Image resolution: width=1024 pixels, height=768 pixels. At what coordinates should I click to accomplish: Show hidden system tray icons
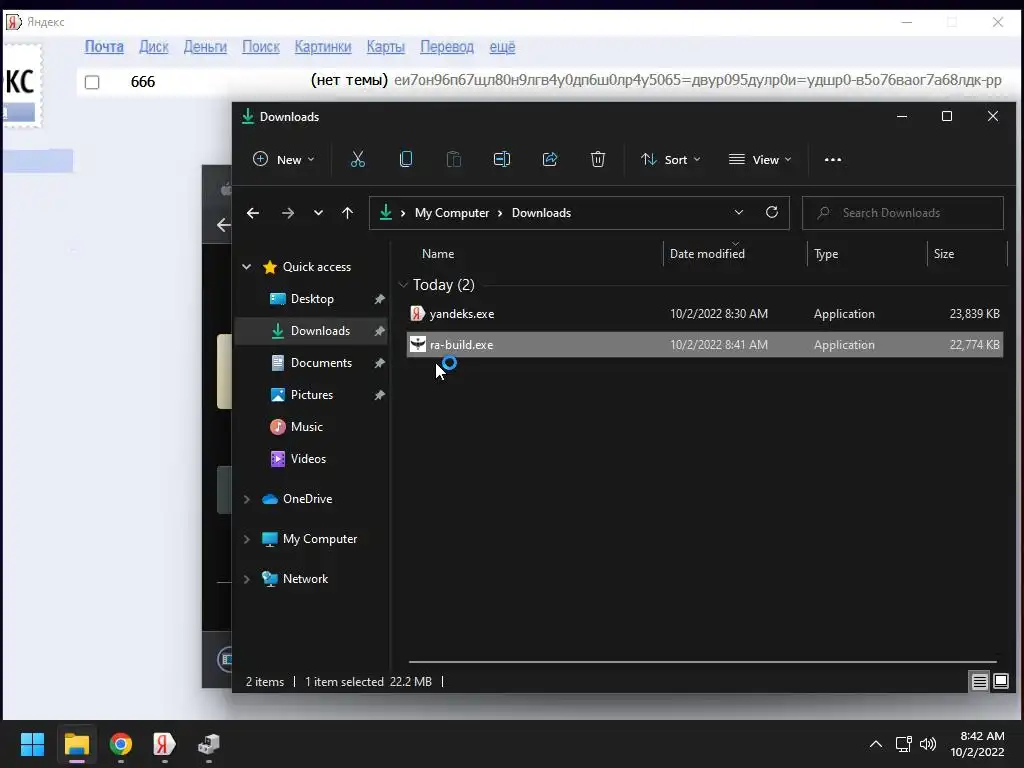(876, 744)
